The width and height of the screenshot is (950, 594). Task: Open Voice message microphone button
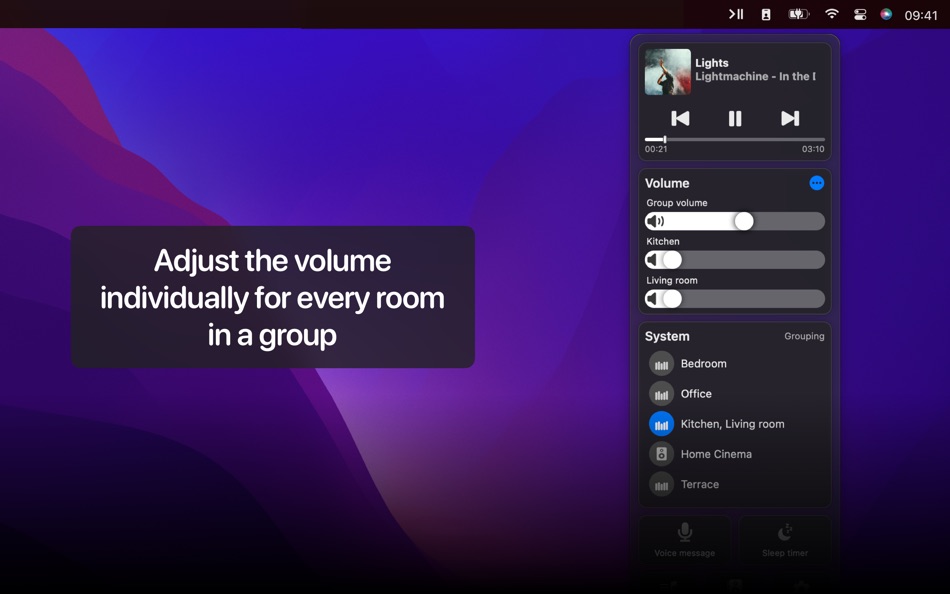(685, 539)
